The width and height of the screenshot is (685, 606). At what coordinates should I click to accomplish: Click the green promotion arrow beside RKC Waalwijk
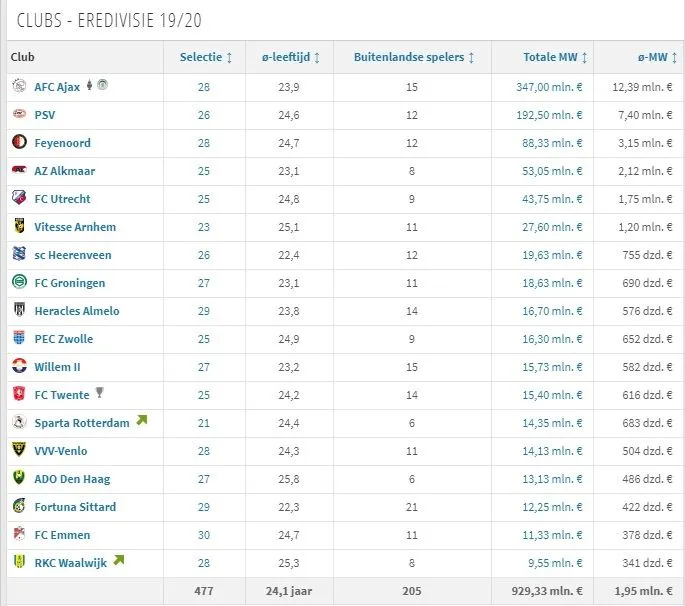click(119, 561)
